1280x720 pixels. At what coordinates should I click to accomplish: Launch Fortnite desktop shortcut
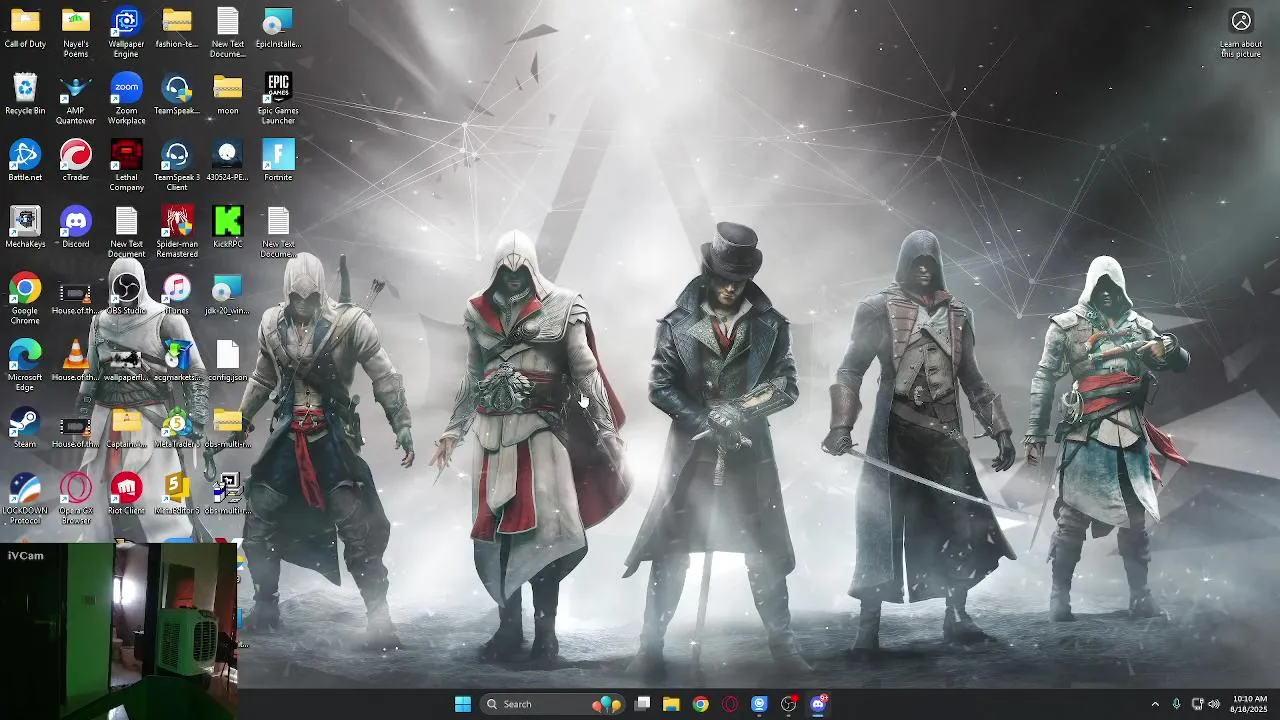(x=278, y=161)
